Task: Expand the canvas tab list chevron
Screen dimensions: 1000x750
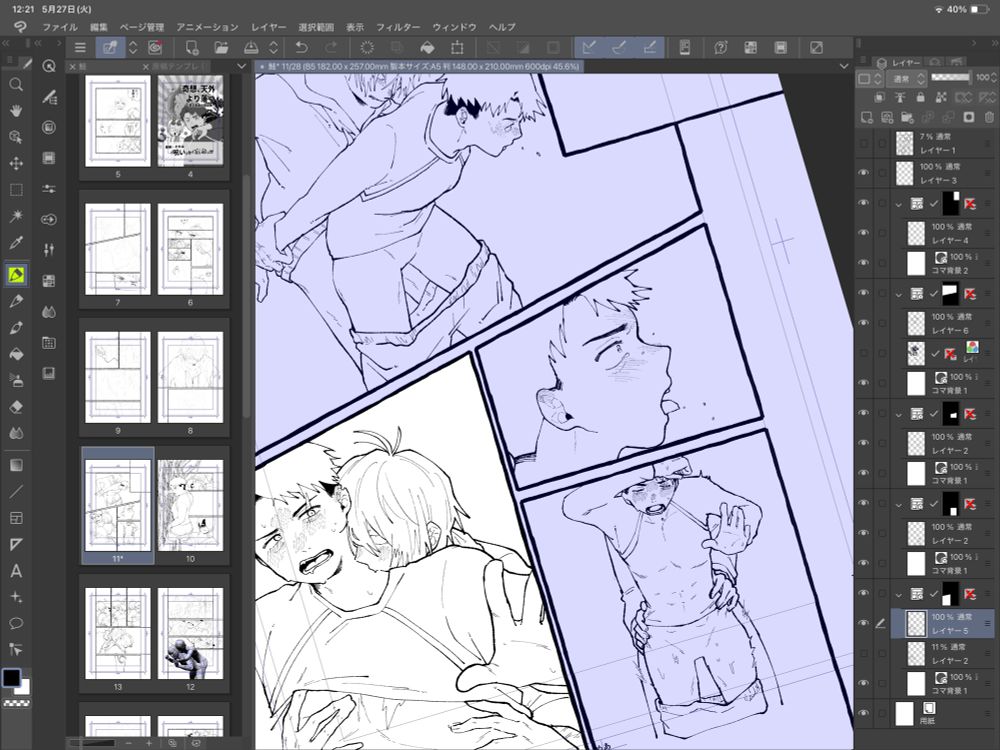Action: 844,66
